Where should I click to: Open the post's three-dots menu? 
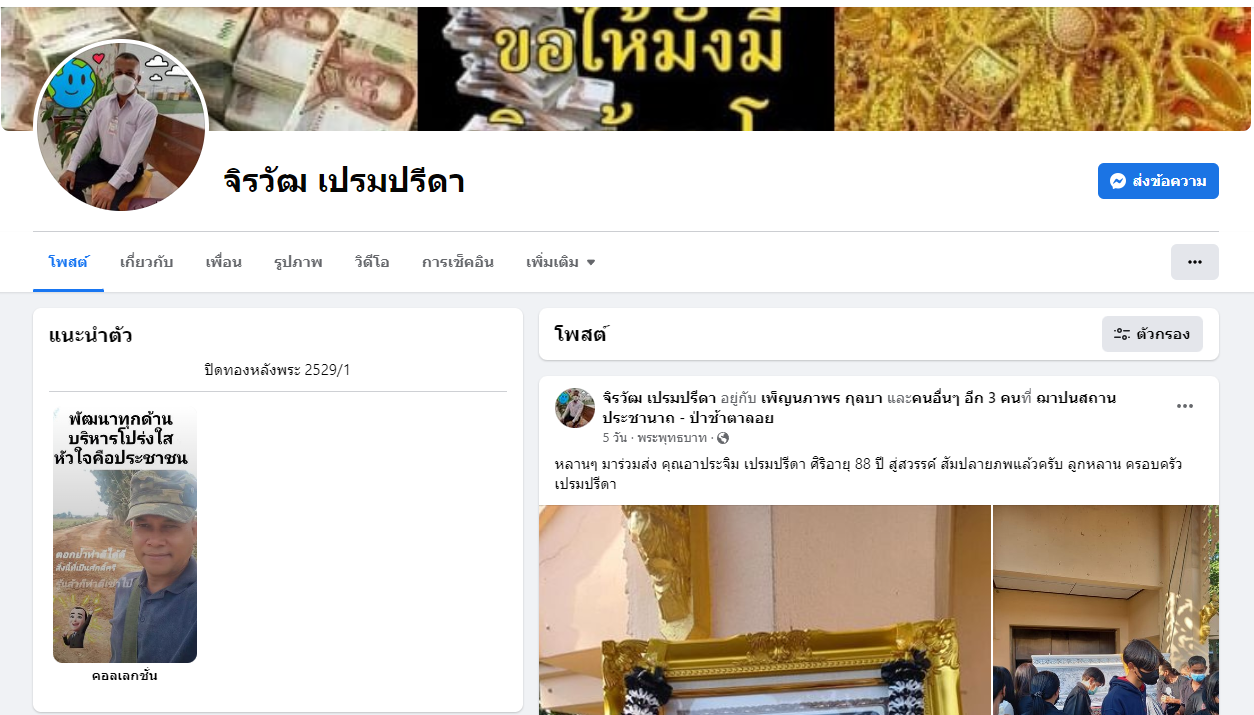pos(1185,406)
